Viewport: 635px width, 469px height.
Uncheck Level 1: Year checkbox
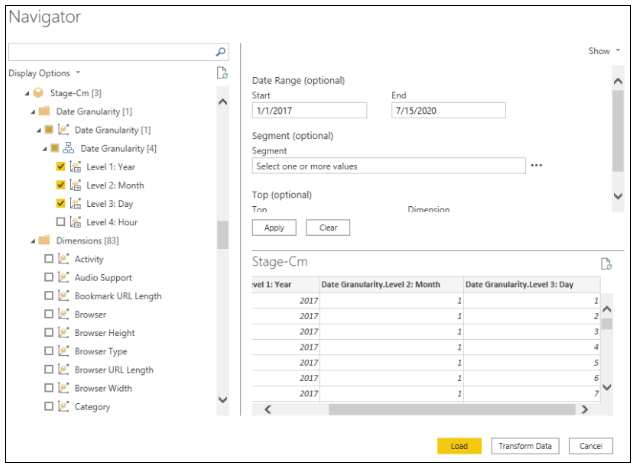[61, 167]
